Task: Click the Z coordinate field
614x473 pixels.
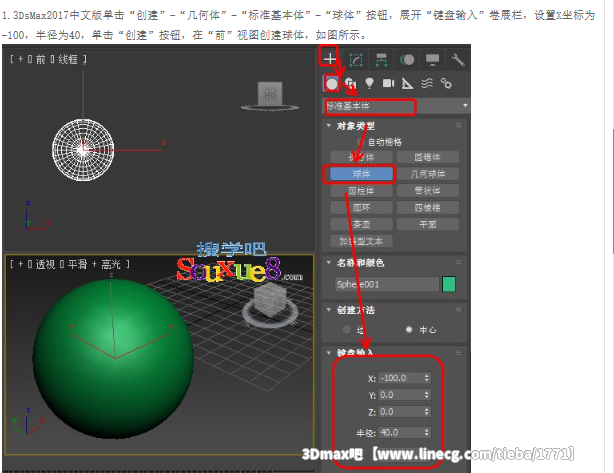Action: pyautogui.click(x=401, y=412)
